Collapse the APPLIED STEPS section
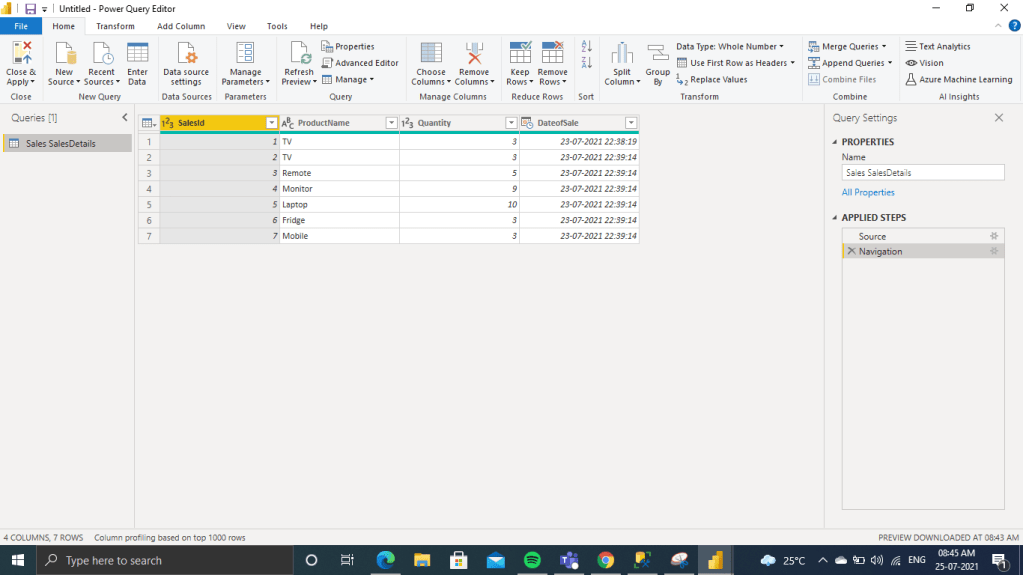 pos(834,218)
